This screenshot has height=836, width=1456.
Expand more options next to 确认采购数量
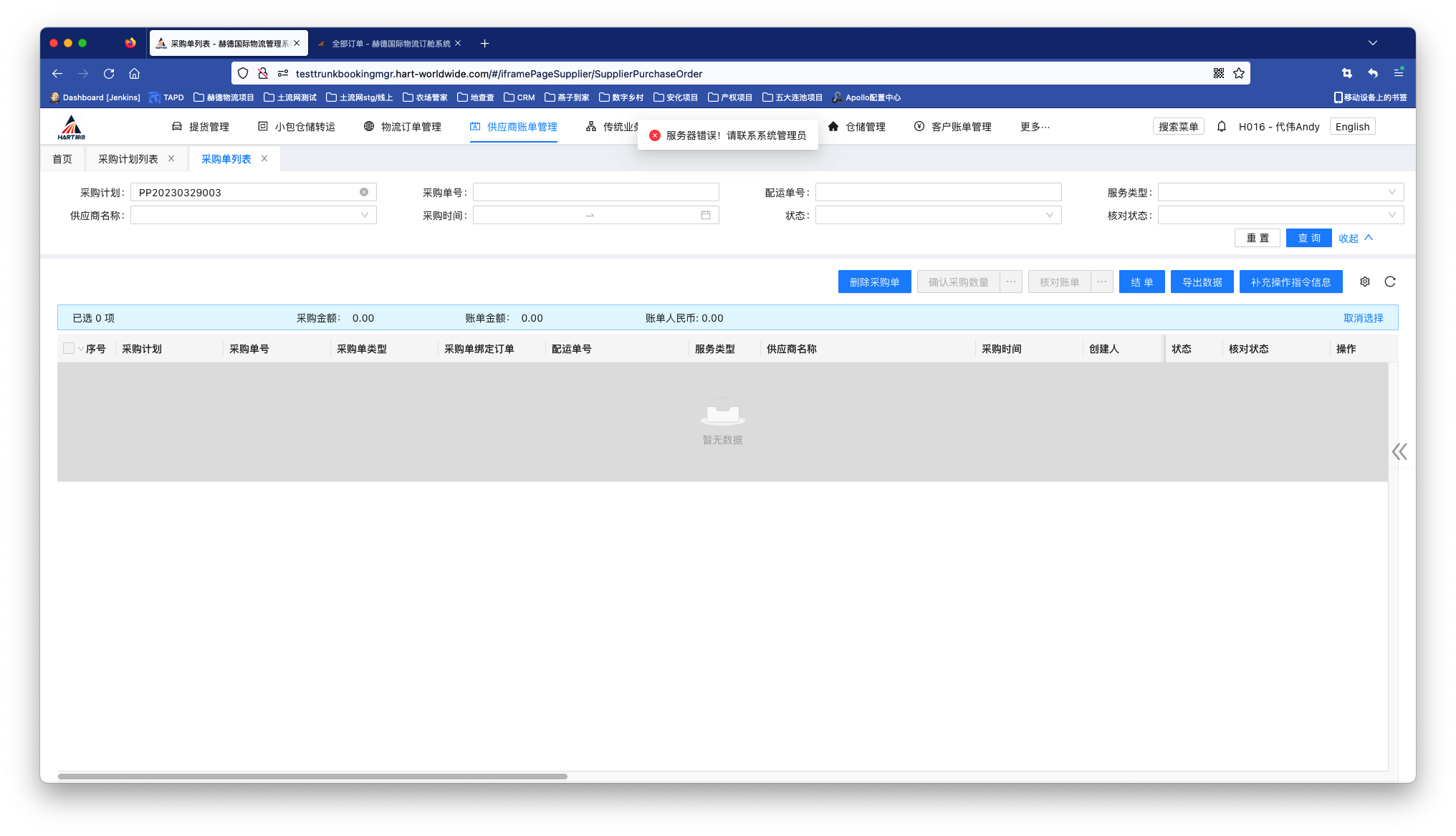(1011, 282)
